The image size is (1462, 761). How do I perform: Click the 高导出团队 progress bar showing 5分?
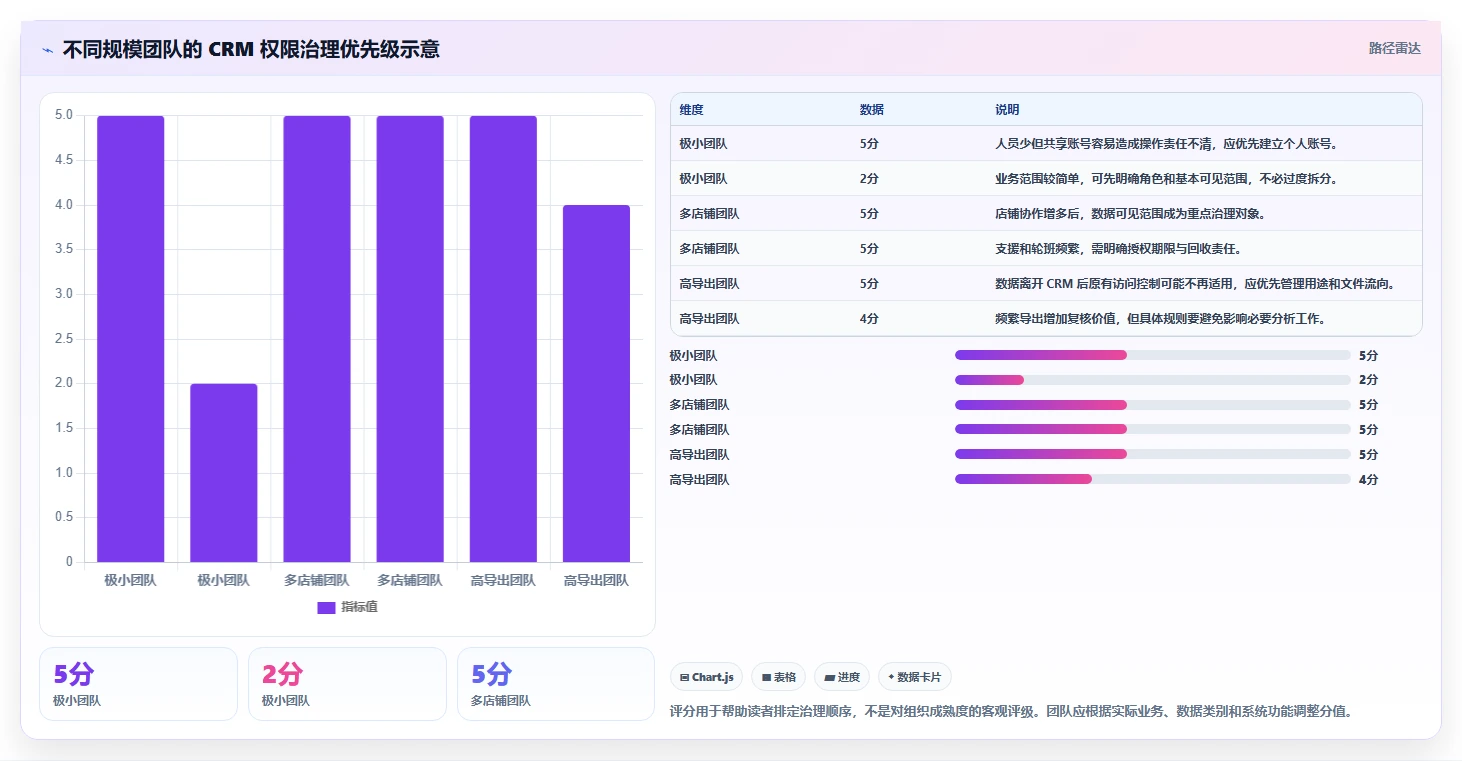click(x=1153, y=454)
